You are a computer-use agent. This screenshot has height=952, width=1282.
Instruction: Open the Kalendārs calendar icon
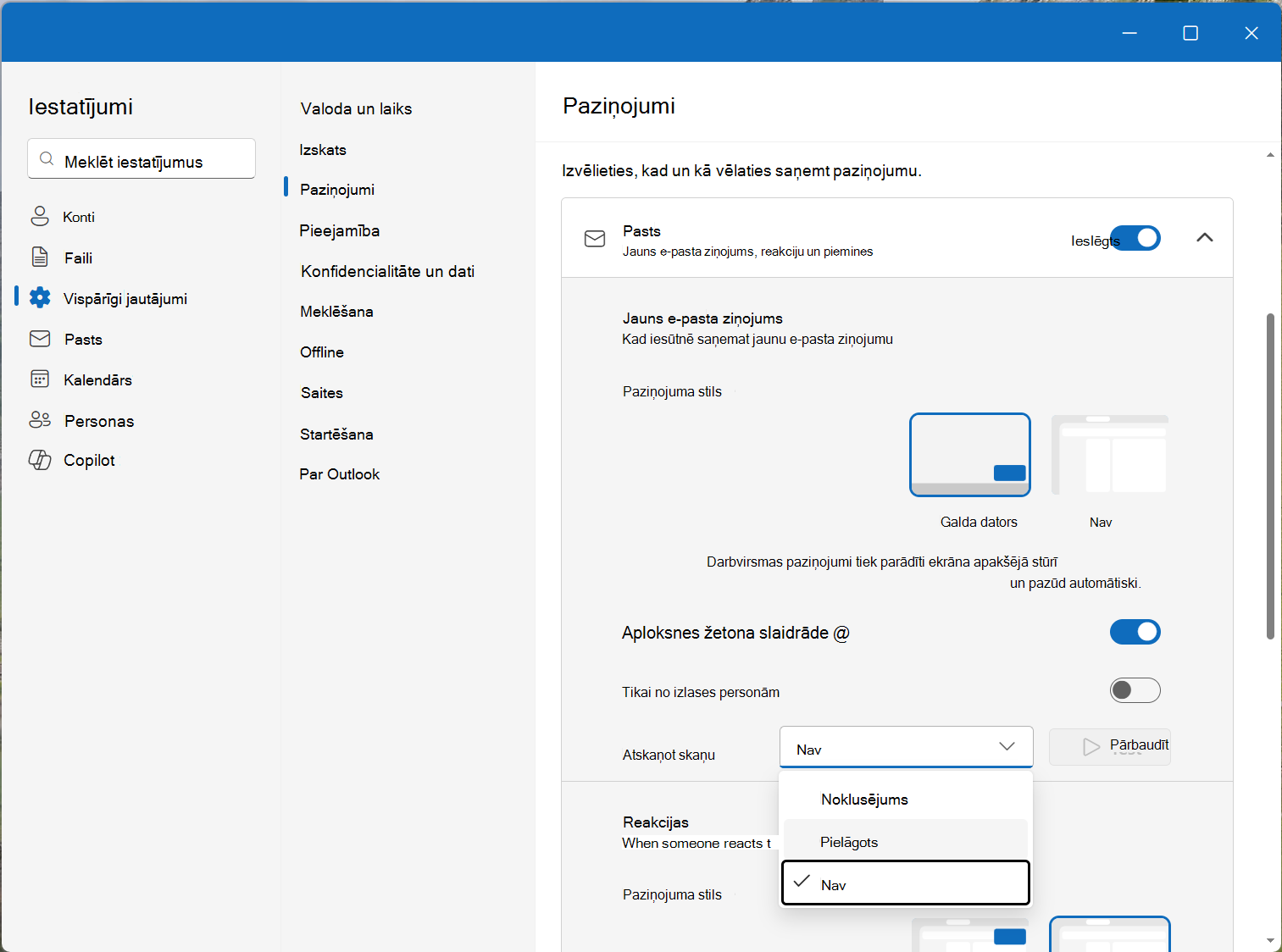40,379
